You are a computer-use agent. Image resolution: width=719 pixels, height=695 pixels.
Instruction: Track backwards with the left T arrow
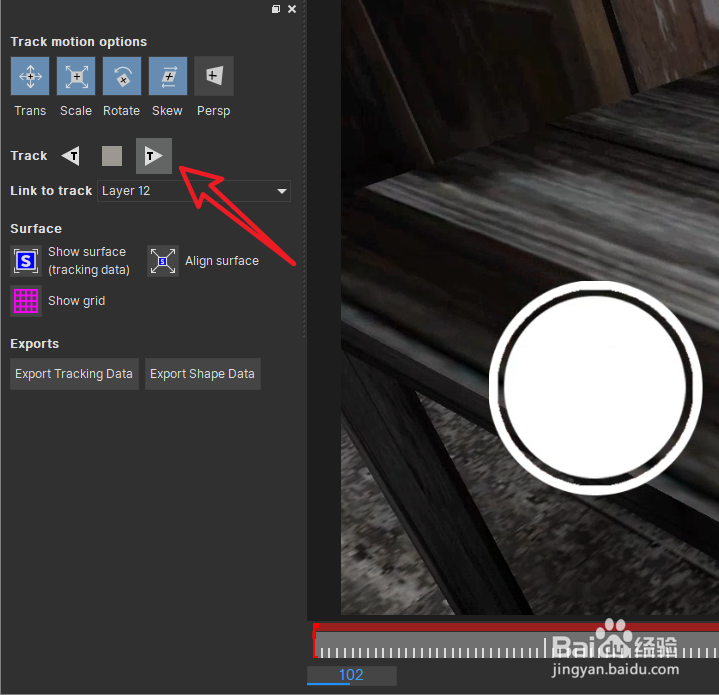71,156
